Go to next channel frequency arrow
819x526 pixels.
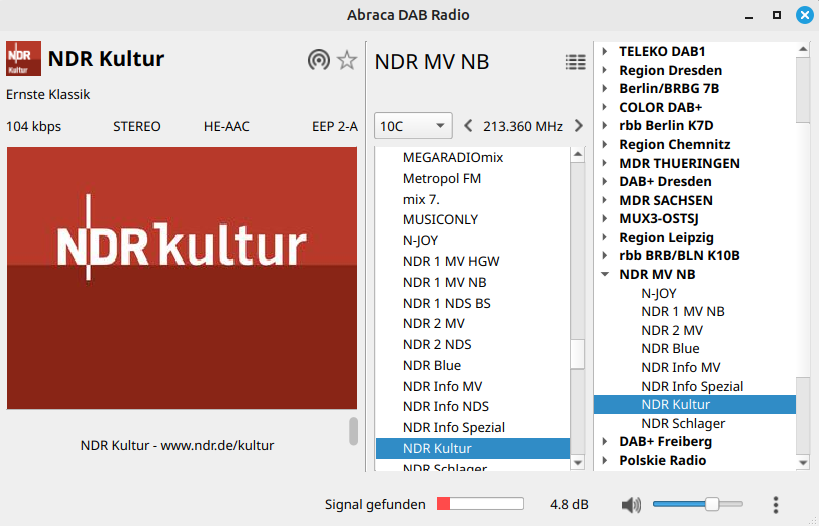(x=578, y=126)
